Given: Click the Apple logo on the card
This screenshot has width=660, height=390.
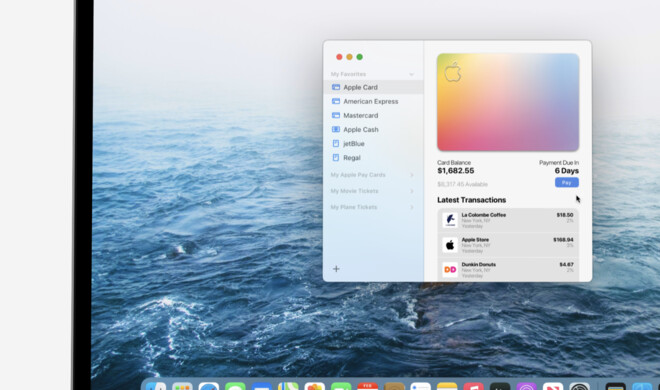Looking at the screenshot, I should point(452,72).
